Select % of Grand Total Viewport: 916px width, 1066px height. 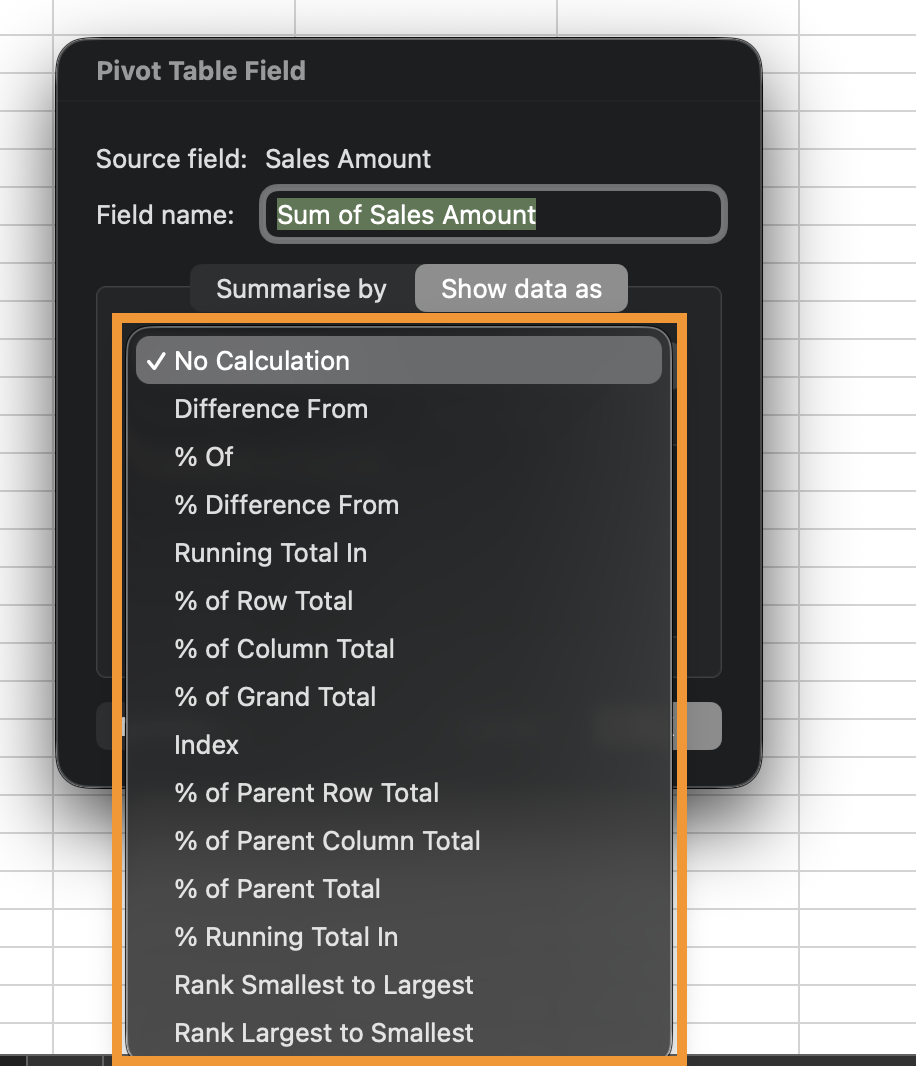point(276,697)
